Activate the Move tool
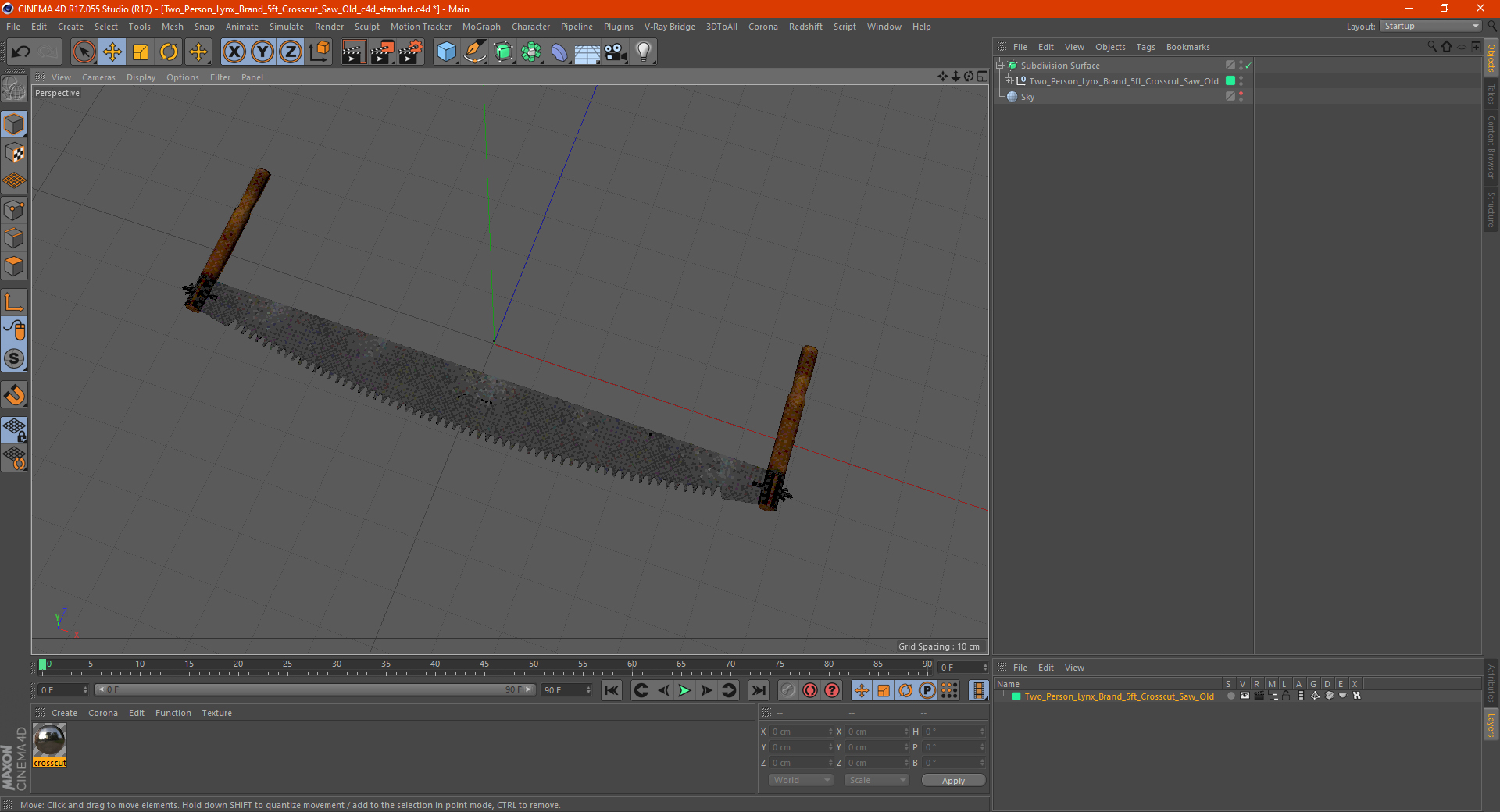Viewport: 1500px width, 812px height. tap(112, 52)
